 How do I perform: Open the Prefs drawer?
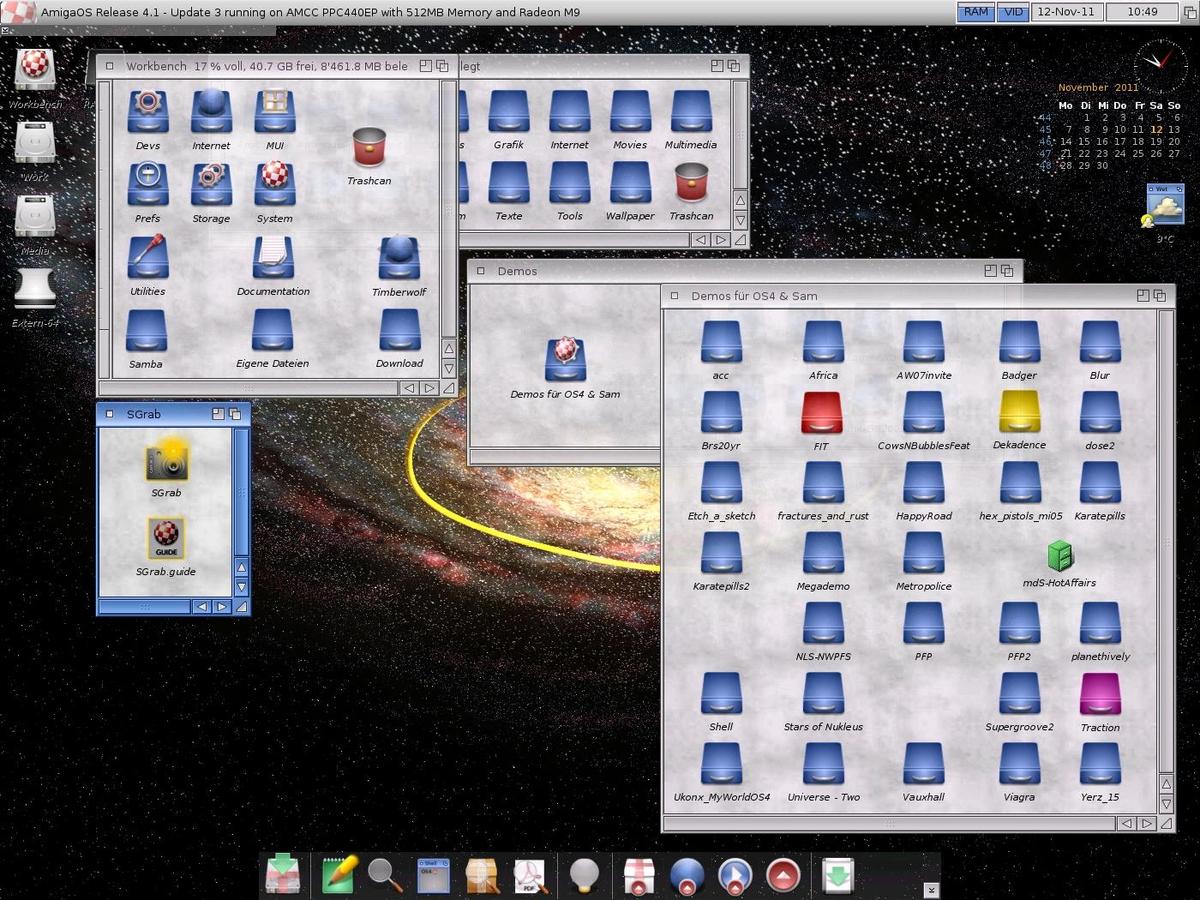click(x=148, y=184)
